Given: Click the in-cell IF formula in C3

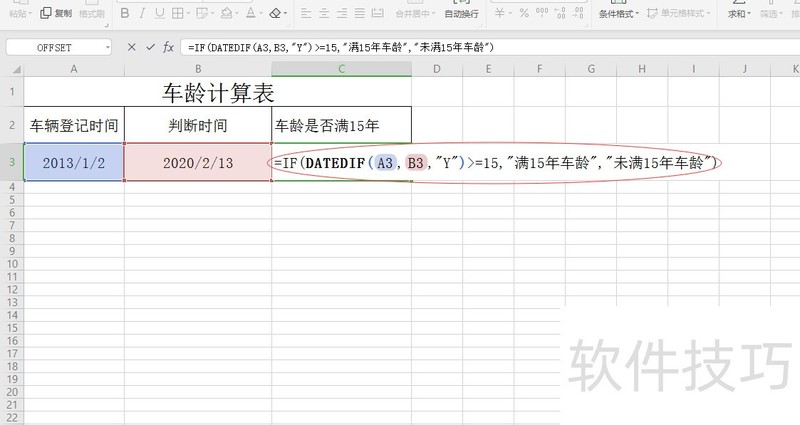Looking at the screenshot, I should click(x=495, y=163).
